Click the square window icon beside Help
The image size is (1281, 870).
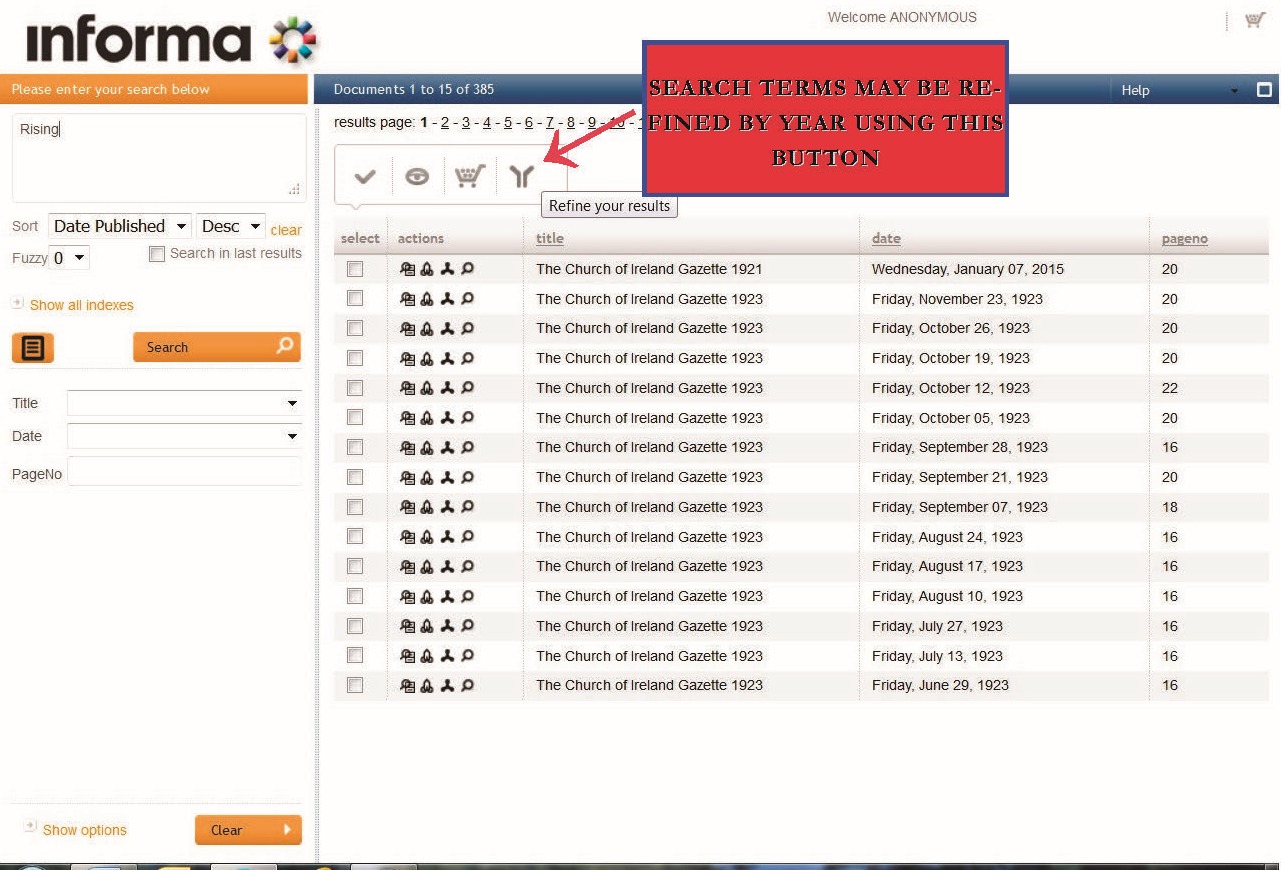coord(1264,90)
